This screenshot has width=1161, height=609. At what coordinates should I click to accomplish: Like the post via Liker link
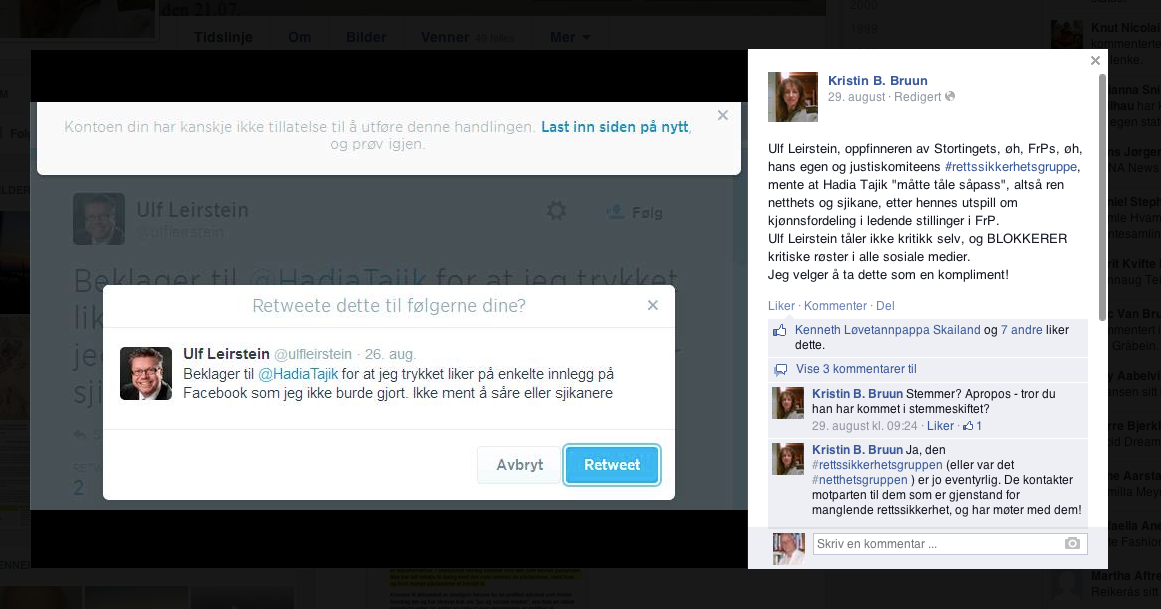point(781,306)
